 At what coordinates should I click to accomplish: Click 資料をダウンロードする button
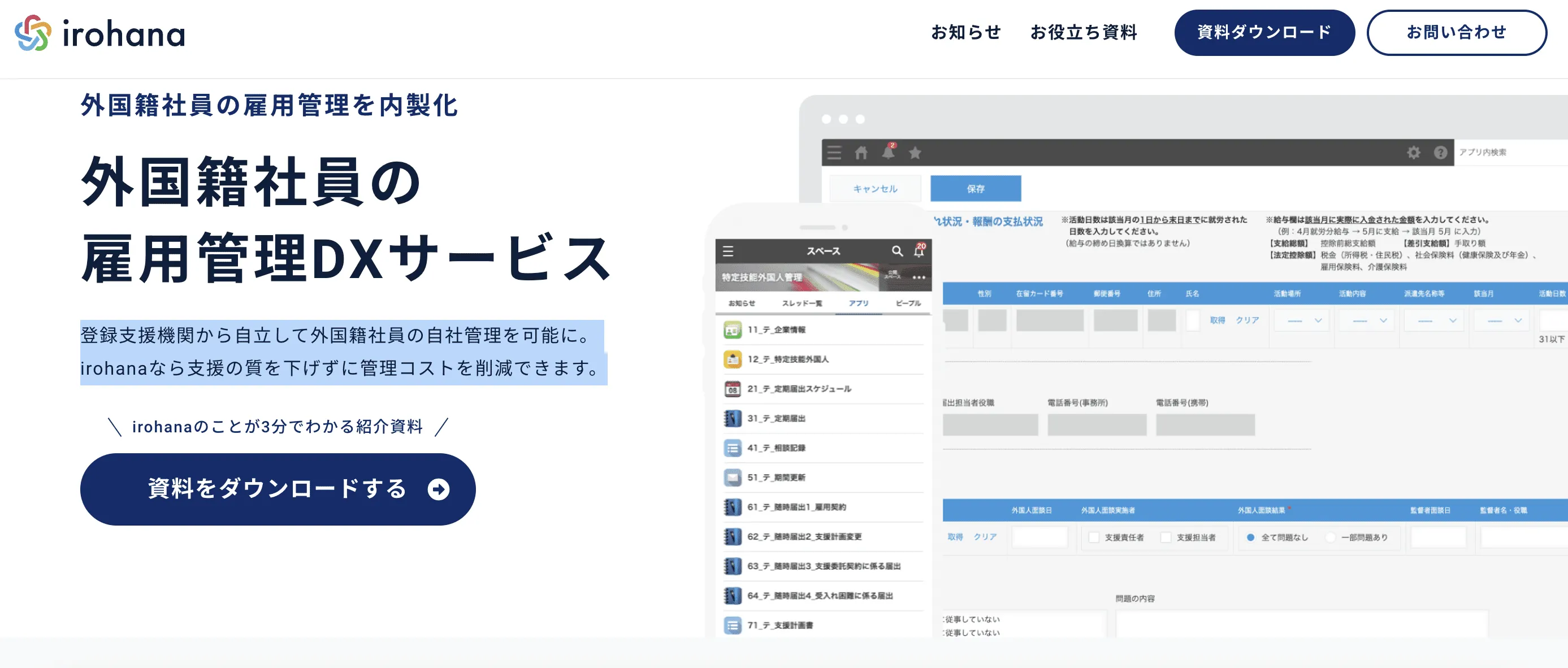click(278, 488)
